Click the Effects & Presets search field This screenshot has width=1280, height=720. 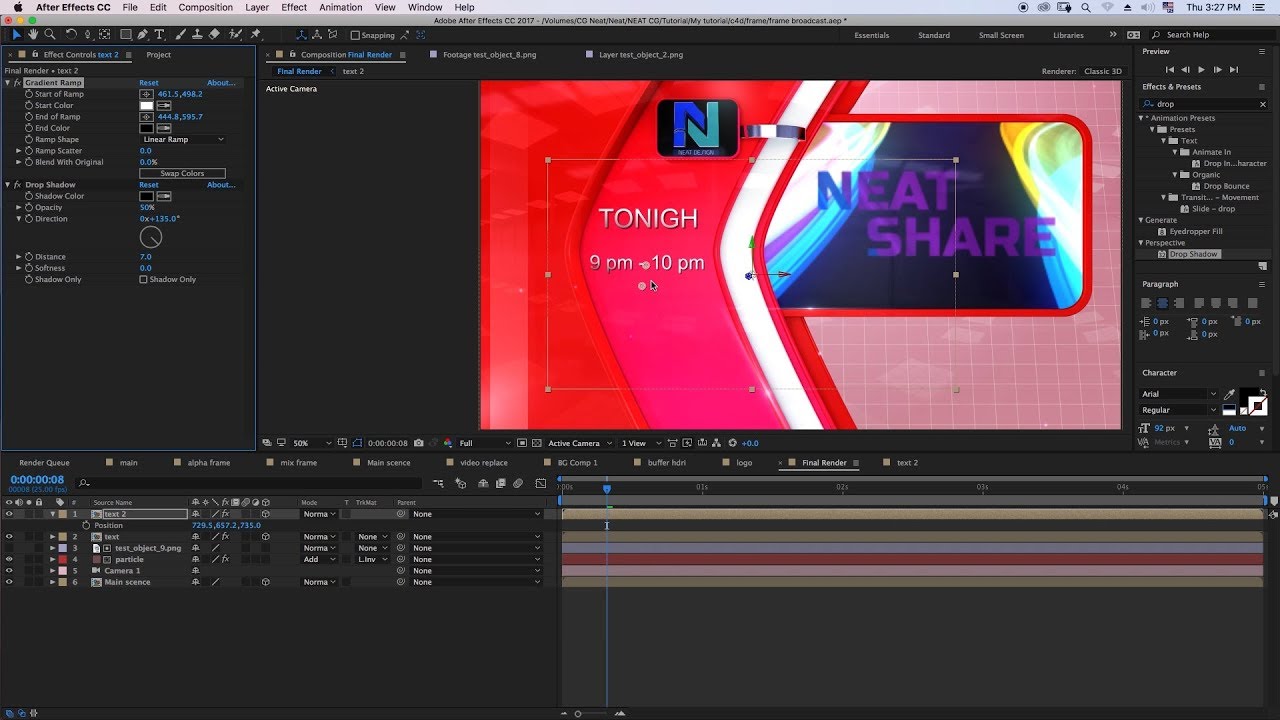click(1205, 104)
